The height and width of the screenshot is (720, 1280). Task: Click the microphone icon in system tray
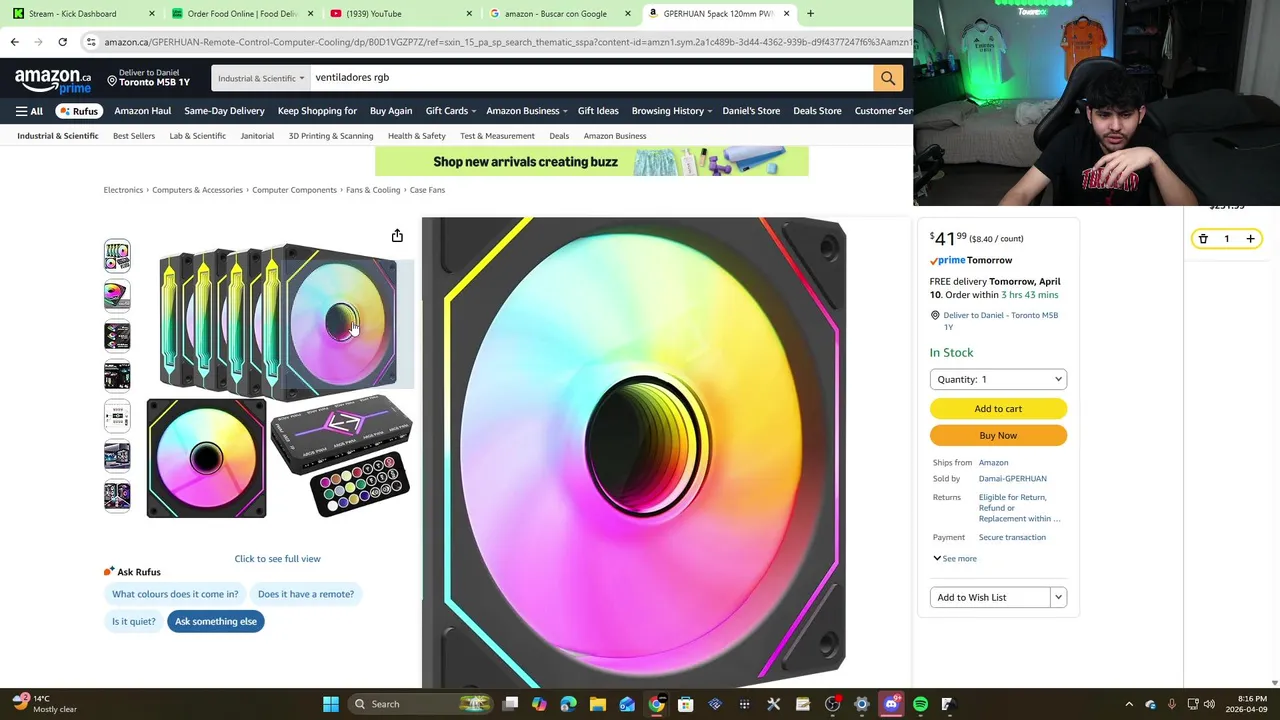coord(1171,704)
